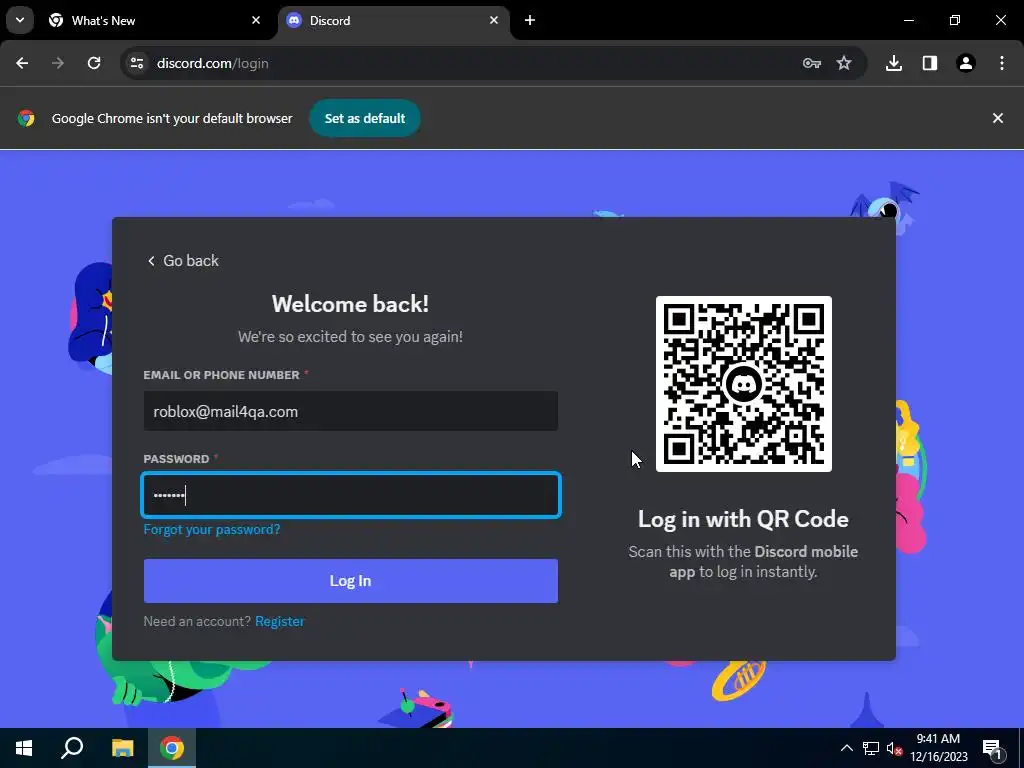This screenshot has height=768, width=1024.
Task: Reload the Discord login page
Action: [94, 63]
